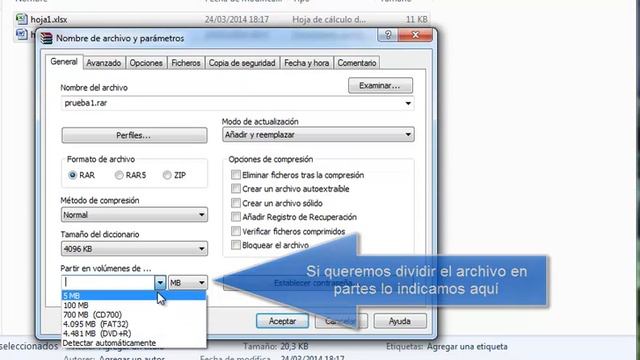
Task: Select the RAR5 format radio button
Action: tap(119, 175)
